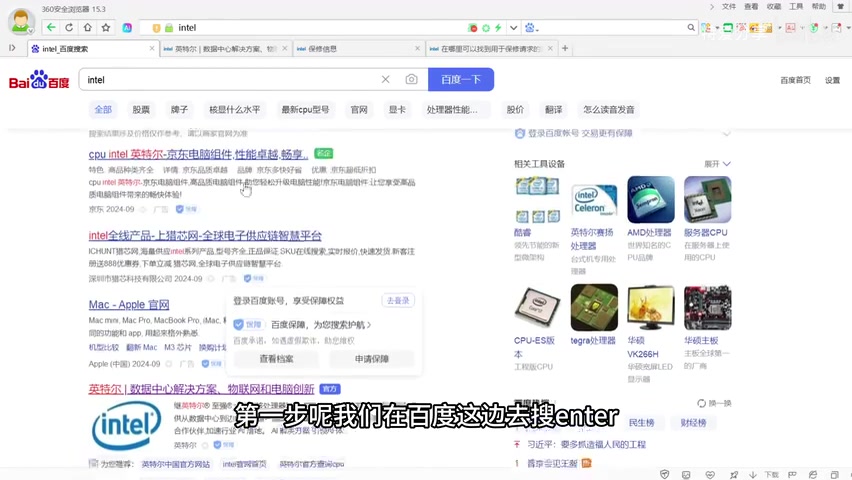The height and width of the screenshot is (480, 852).
Task: Select the 全部 search filter
Action: click(103, 109)
